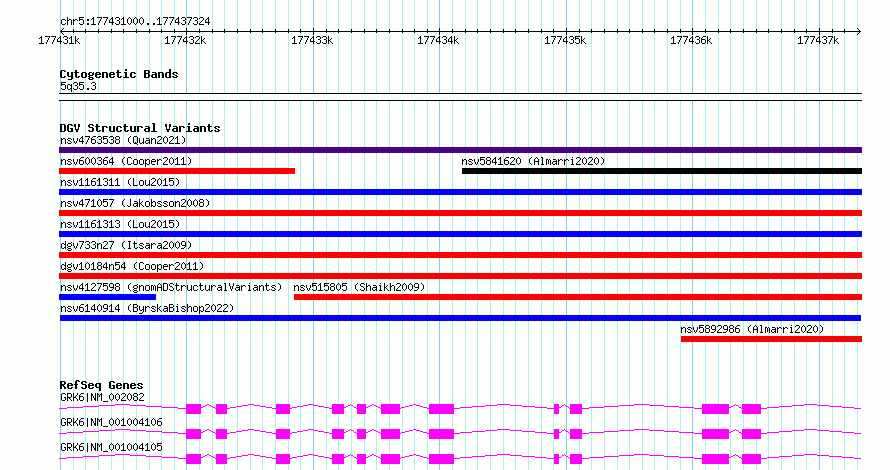Click the dgv733n27 (Itsara2009) label

(126, 245)
